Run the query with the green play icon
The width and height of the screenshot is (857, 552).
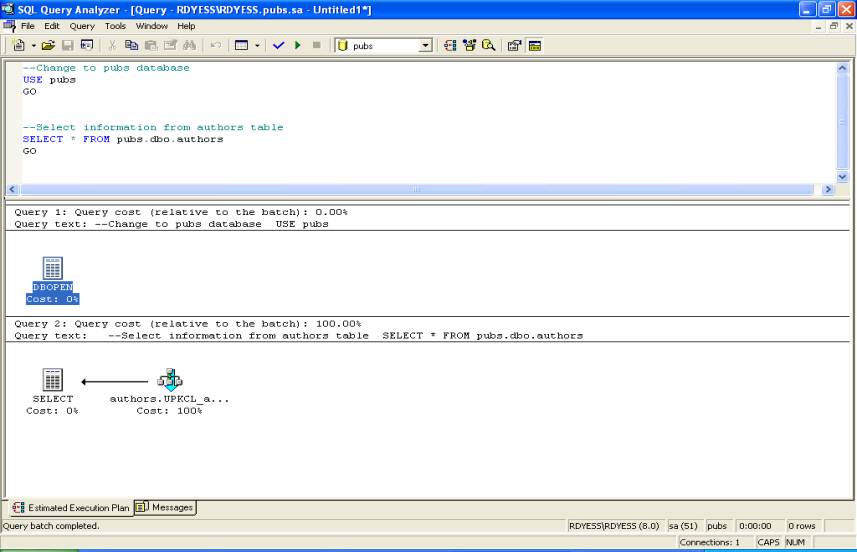pos(298,45)
